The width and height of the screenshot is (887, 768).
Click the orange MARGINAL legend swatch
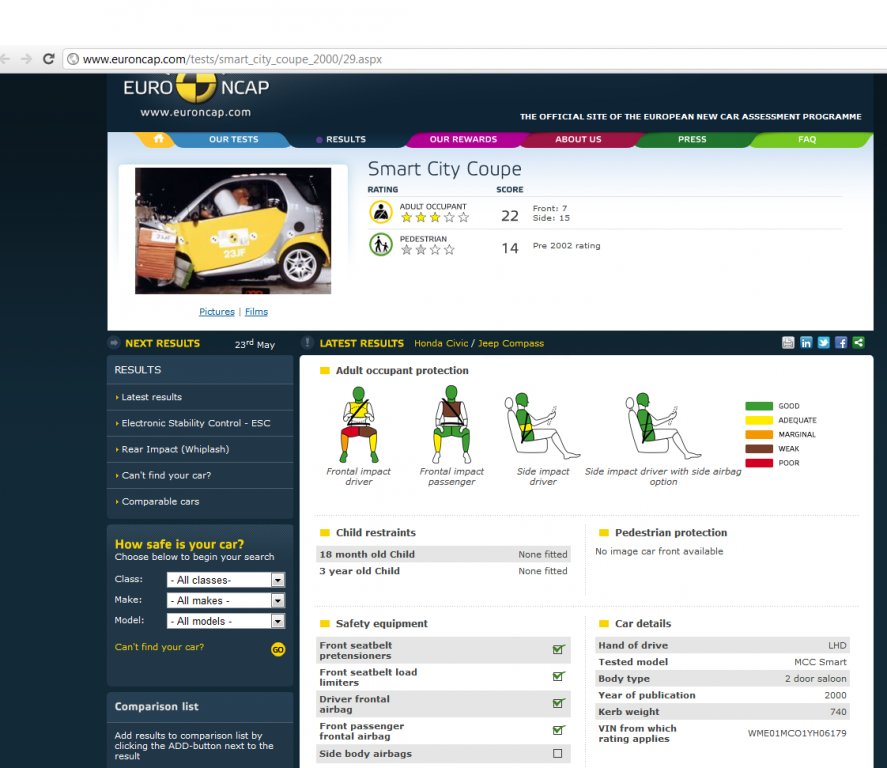click(759, 434)
